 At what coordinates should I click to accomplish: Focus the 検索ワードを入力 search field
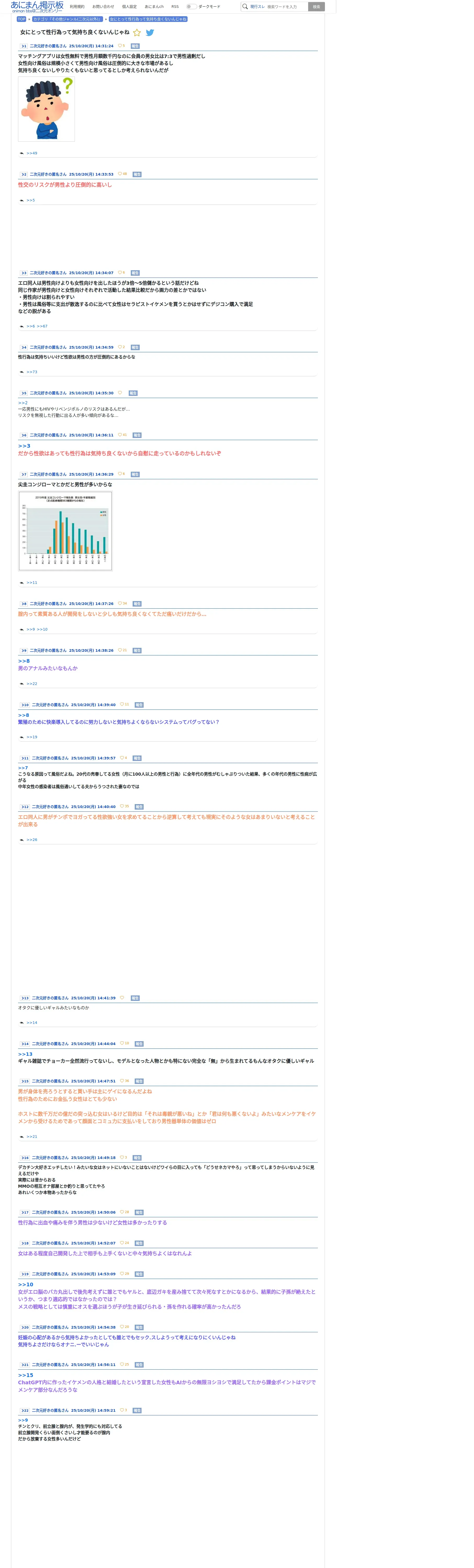286,7
